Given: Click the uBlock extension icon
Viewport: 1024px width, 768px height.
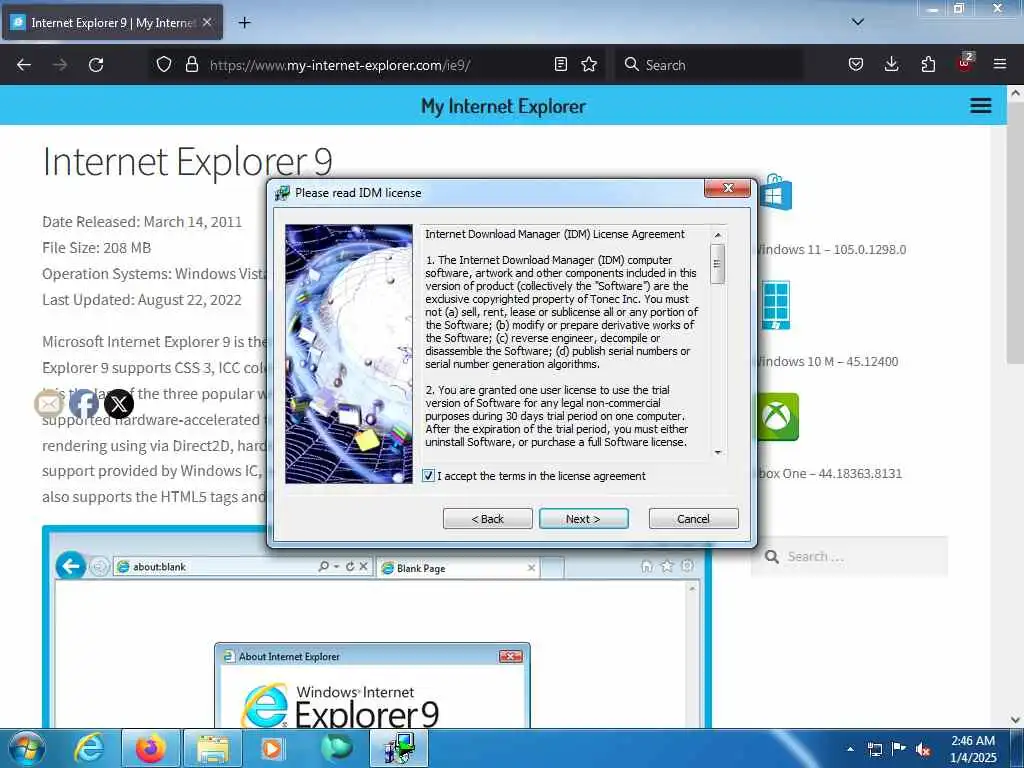Looking at the screenshot, I should pos(965,63).
